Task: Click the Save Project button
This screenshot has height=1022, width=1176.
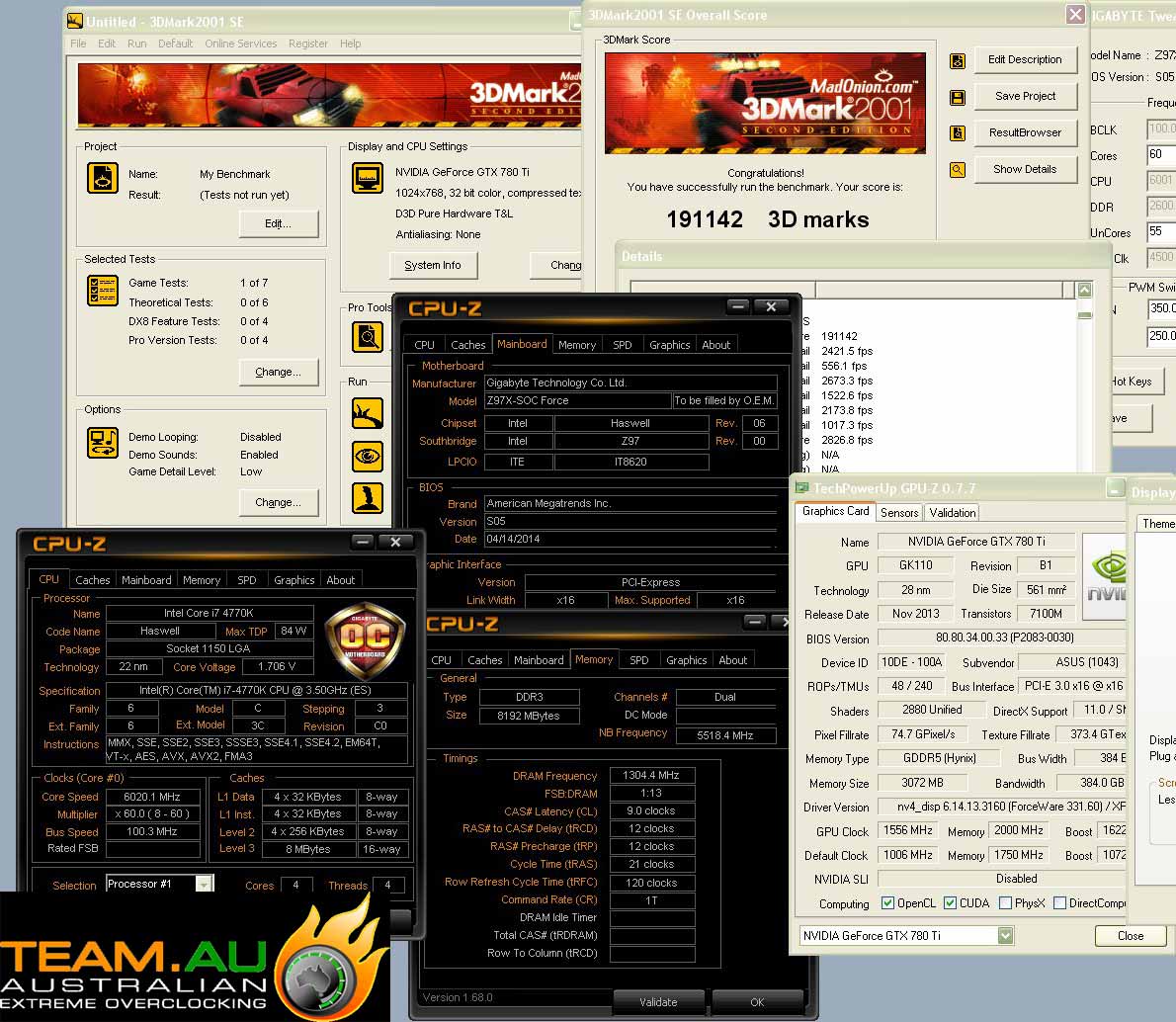Action: [1025, 96]
